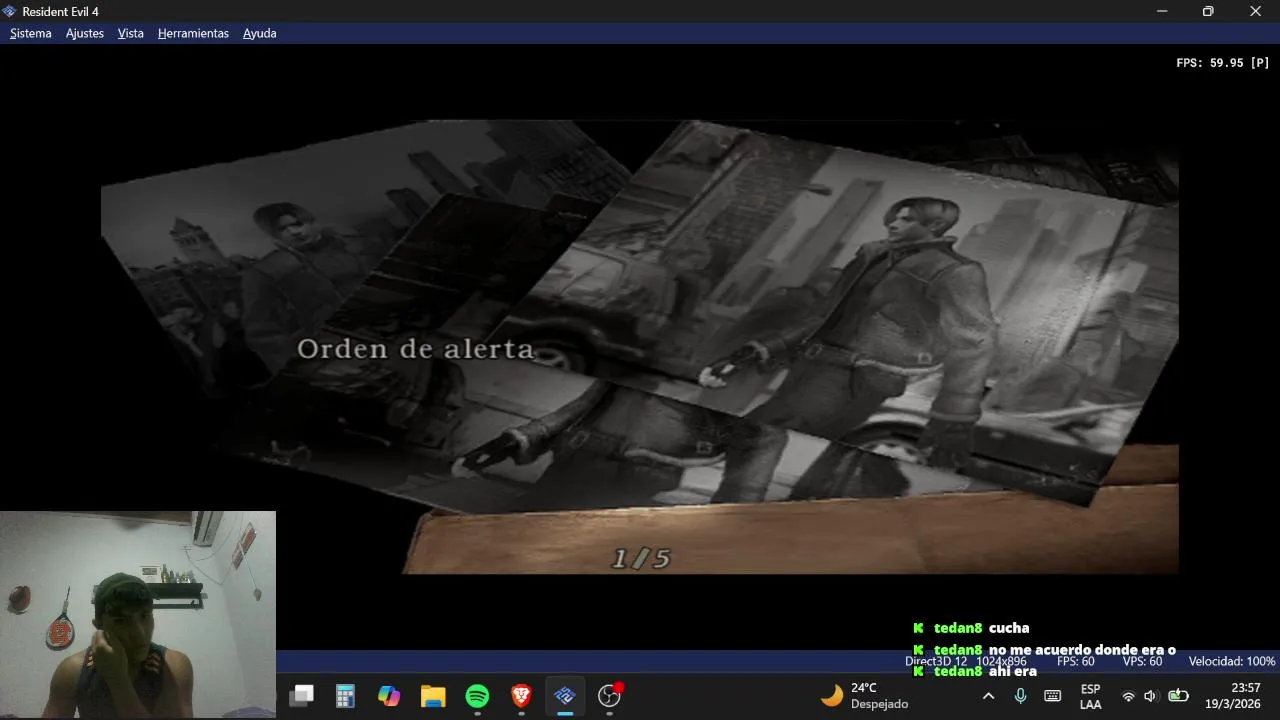This screenshot has width=1280, height=720.
Task: Open Spotify from the taskbar
Action: point(477,695)
